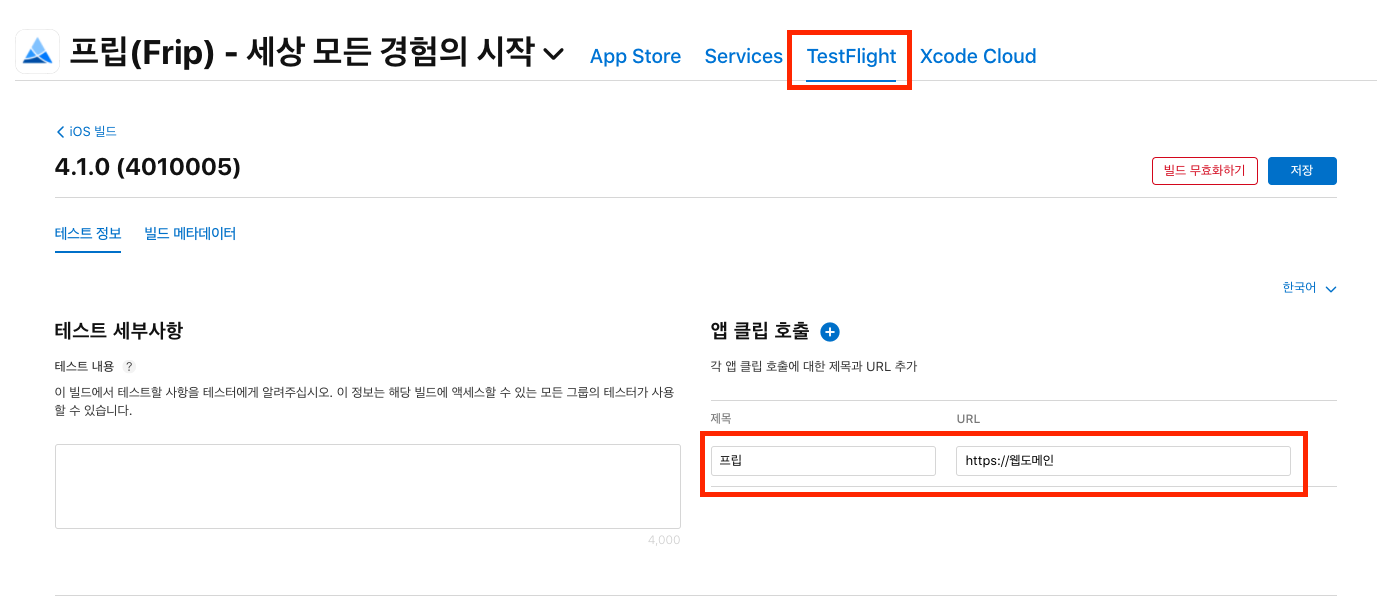The width and height of the screenshot is (1396, 596).
Task: Click the 각 앱 클립 호출 description text
Action: click(x=813, y=367)
